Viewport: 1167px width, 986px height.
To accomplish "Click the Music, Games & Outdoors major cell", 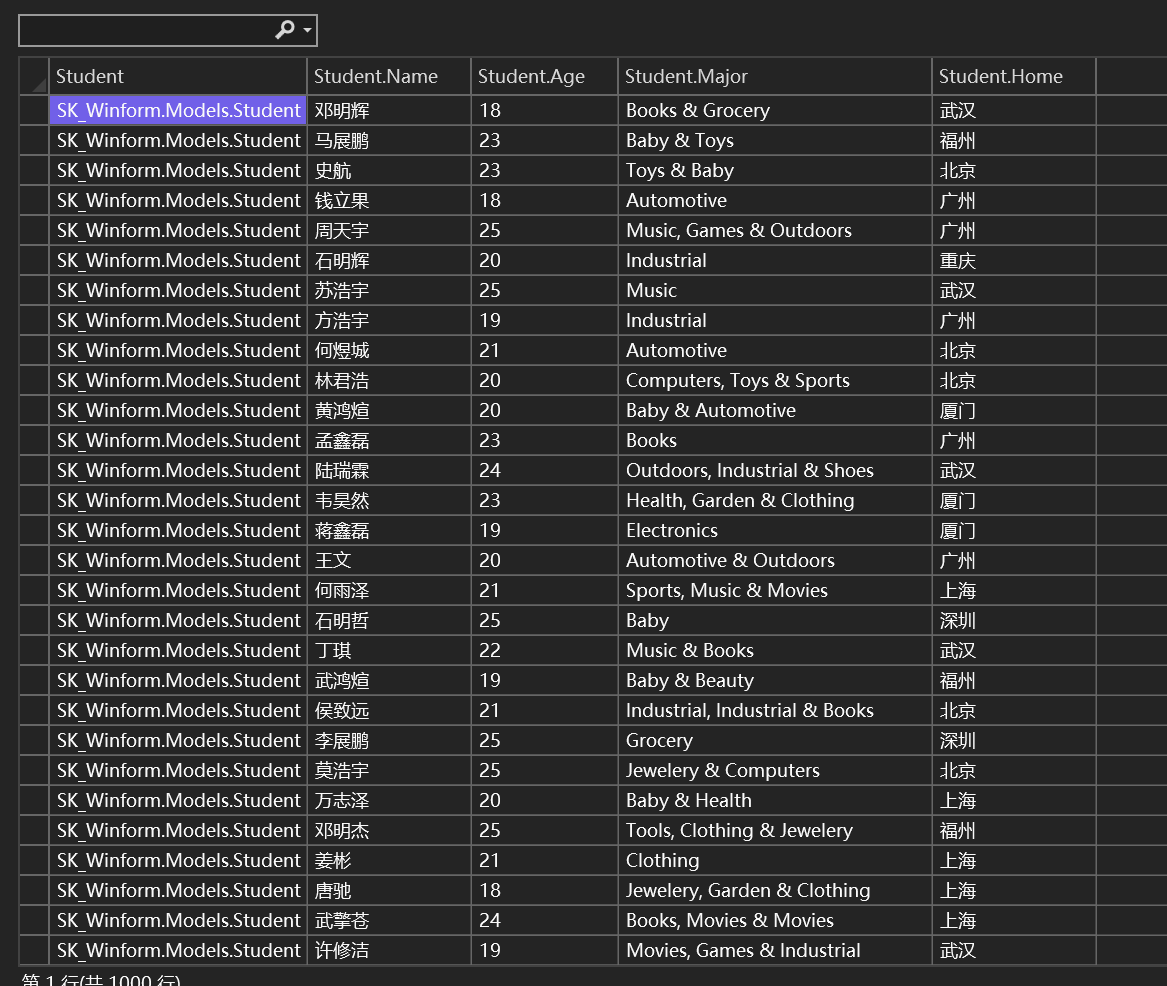I will pyautogui.click(x=775, y=231).
